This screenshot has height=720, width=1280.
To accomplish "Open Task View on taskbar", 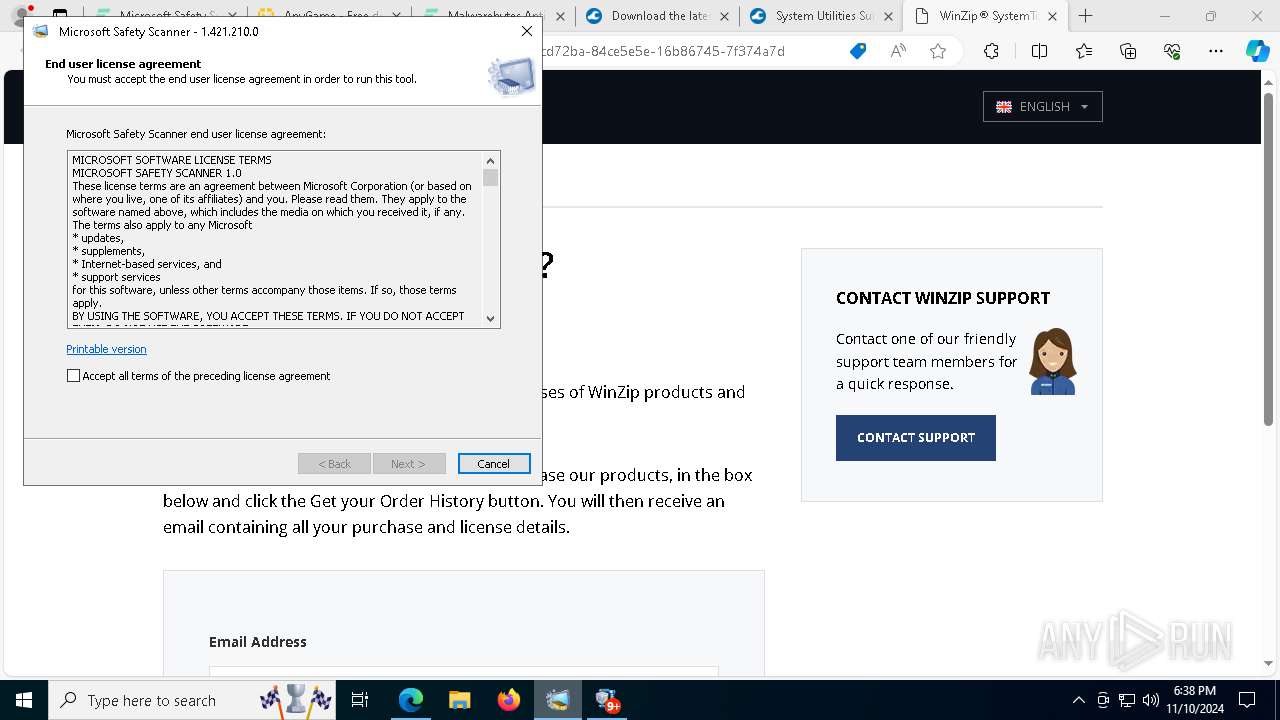I will tap(360, 700).
